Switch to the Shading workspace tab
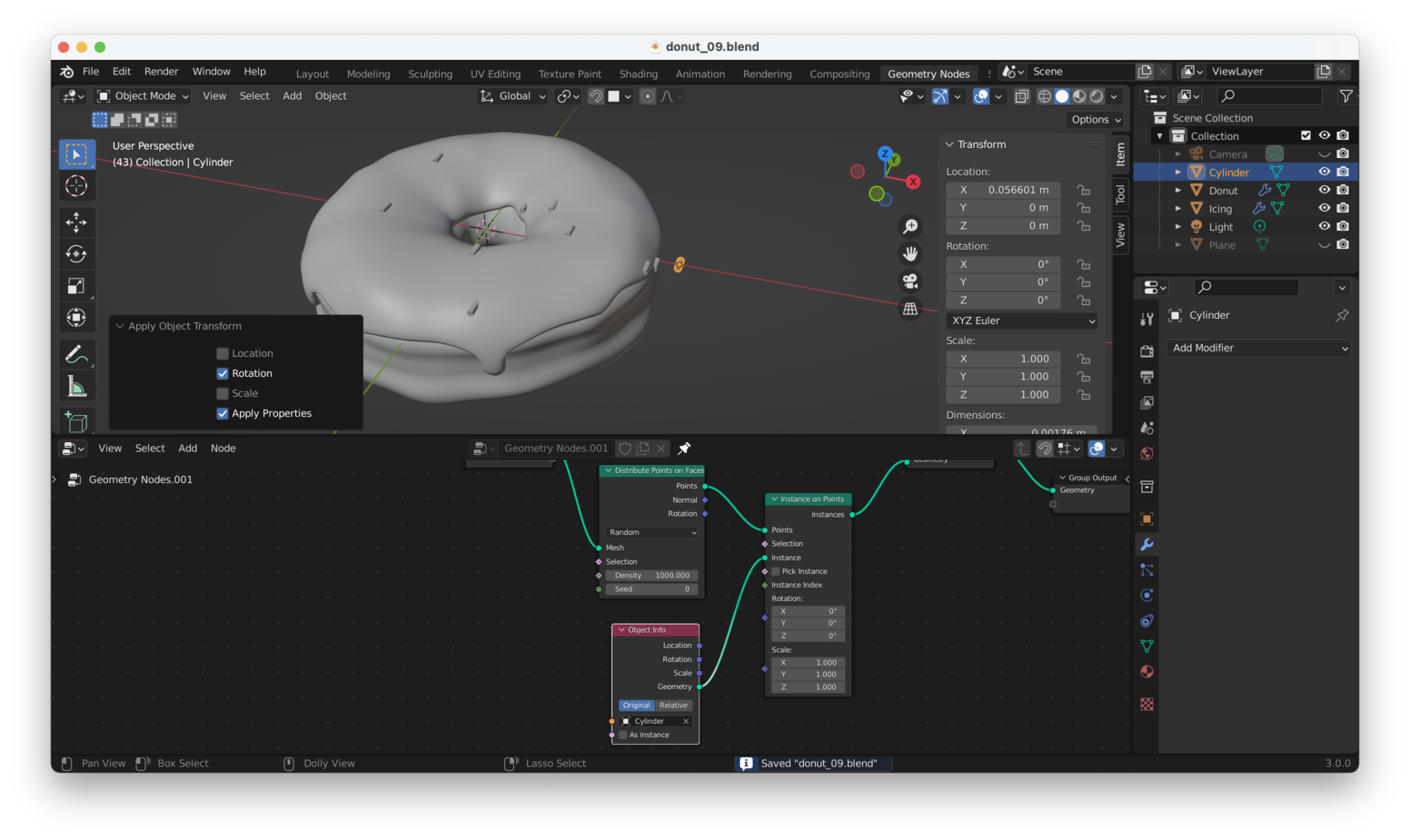Viewport: 1410px width, 840px height. [638, 74]
